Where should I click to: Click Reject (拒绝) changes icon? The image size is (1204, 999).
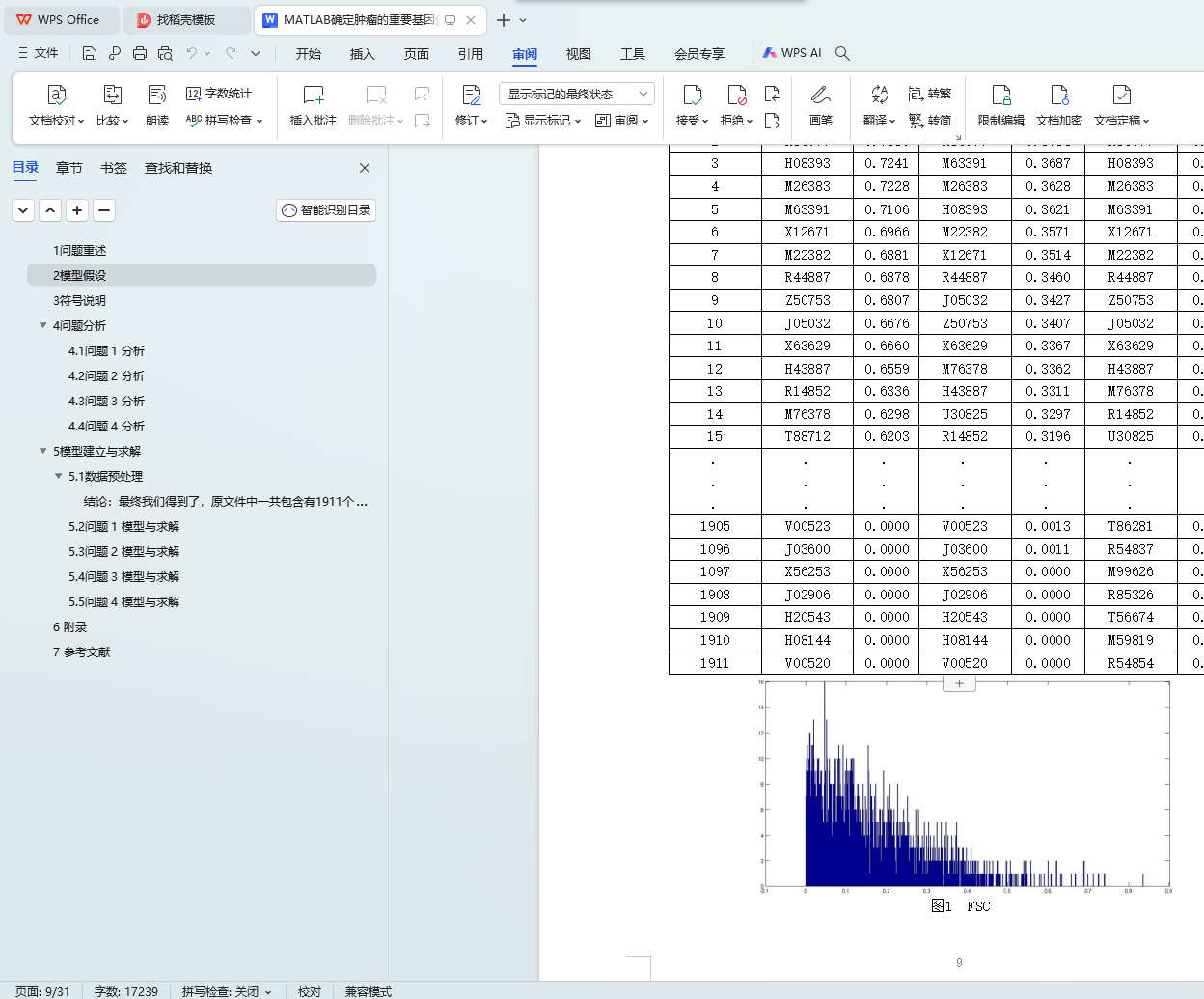point(737,95)
